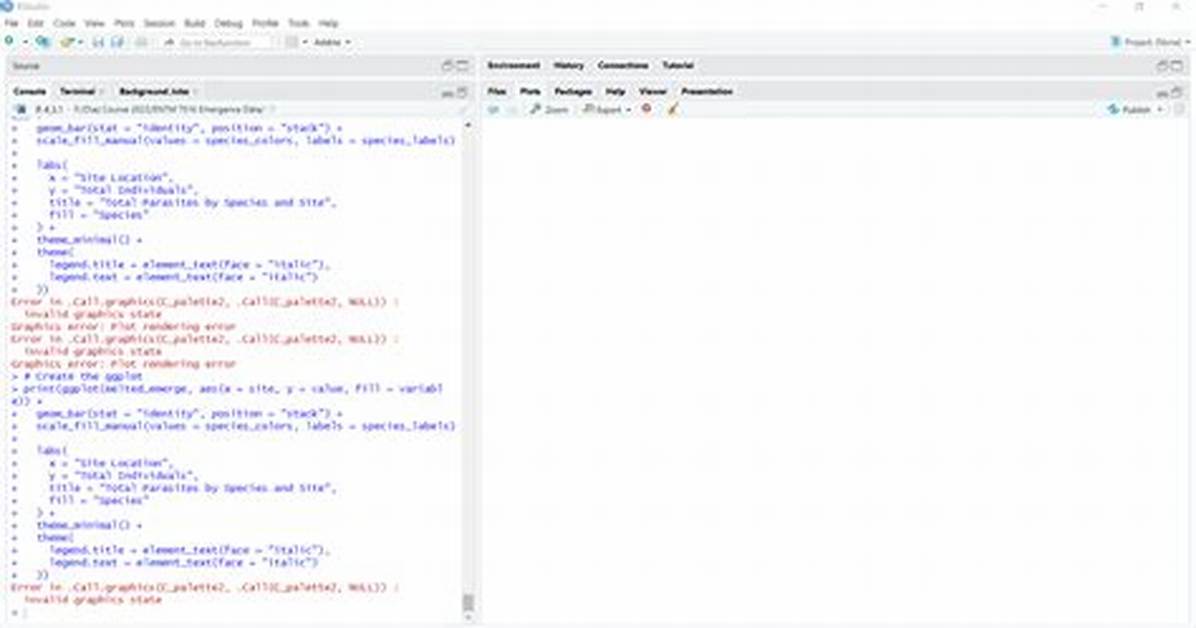This screenshot has height=628, width=1196.
Task: Click the Save current document icon
Action: pos(98,42)
